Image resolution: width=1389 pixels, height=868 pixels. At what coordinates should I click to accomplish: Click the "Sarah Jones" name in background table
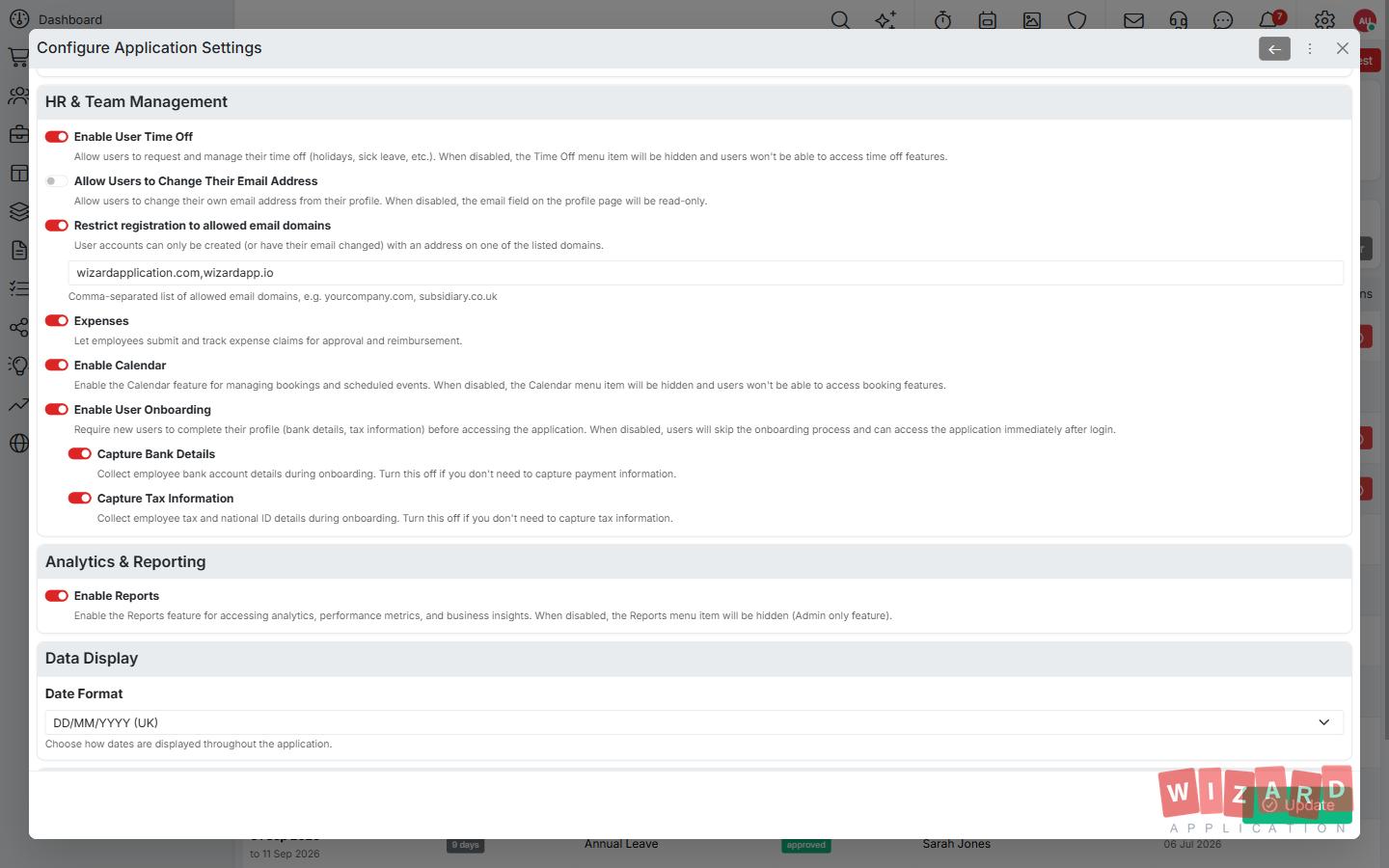[957, 844]
